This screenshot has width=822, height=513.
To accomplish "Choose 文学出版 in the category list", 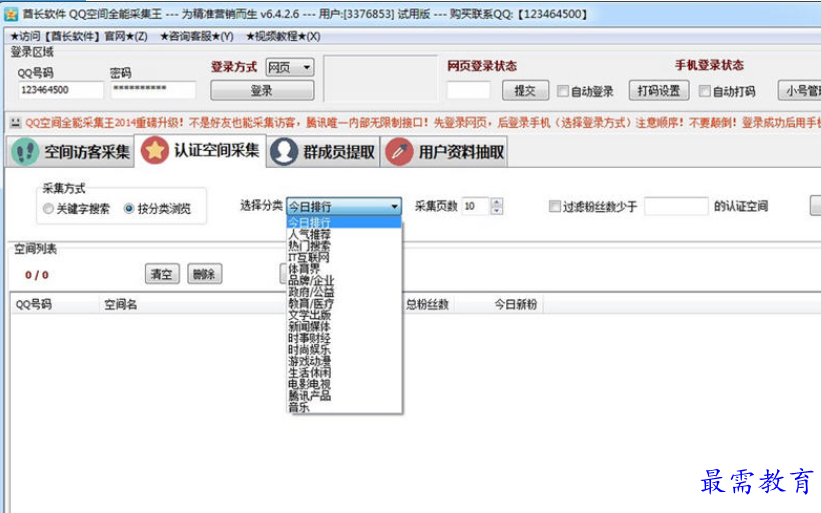I will (x=344, y=314).
